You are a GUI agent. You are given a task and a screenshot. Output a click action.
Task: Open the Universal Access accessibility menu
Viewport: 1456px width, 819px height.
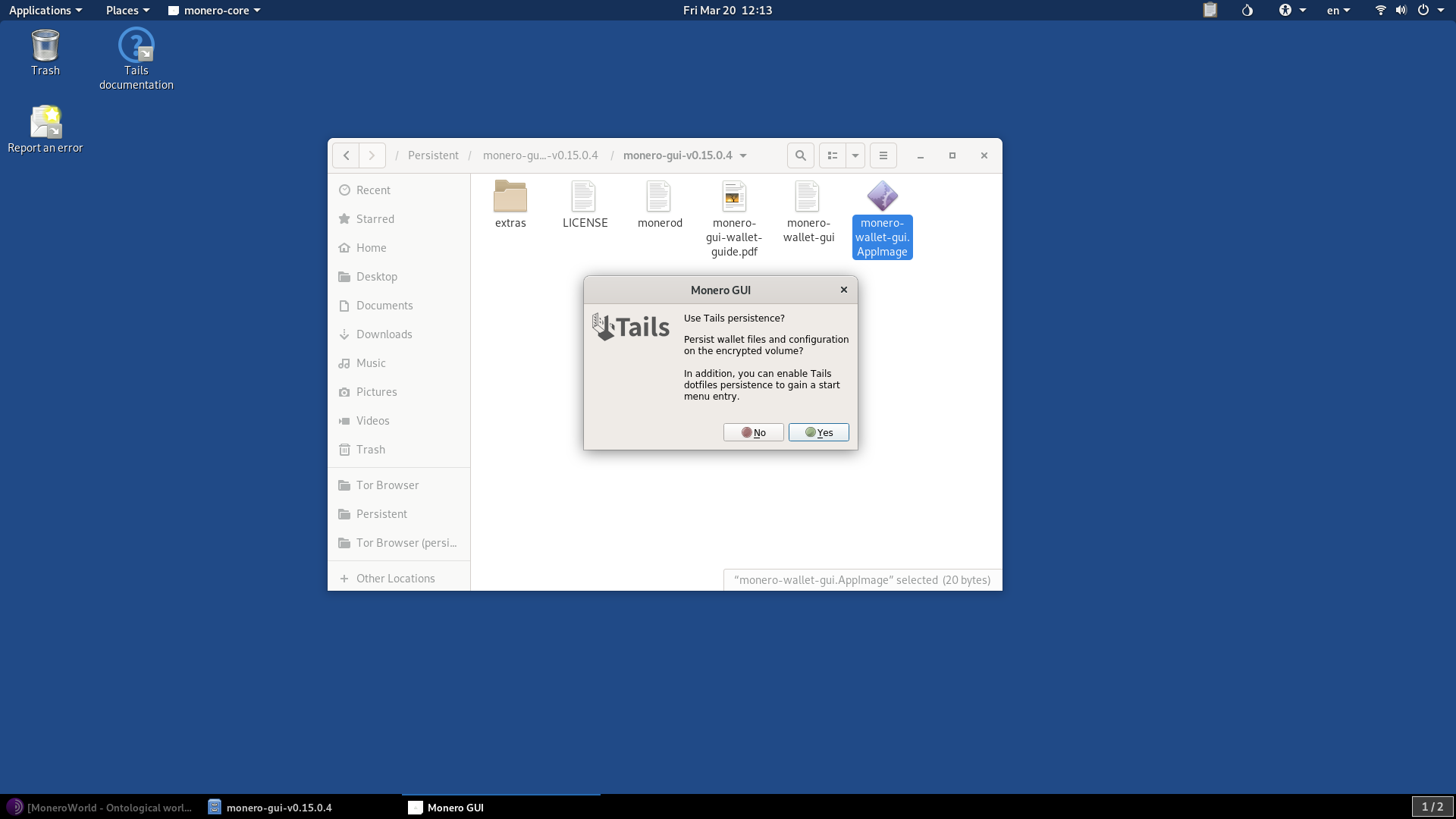pos(1288,10)
